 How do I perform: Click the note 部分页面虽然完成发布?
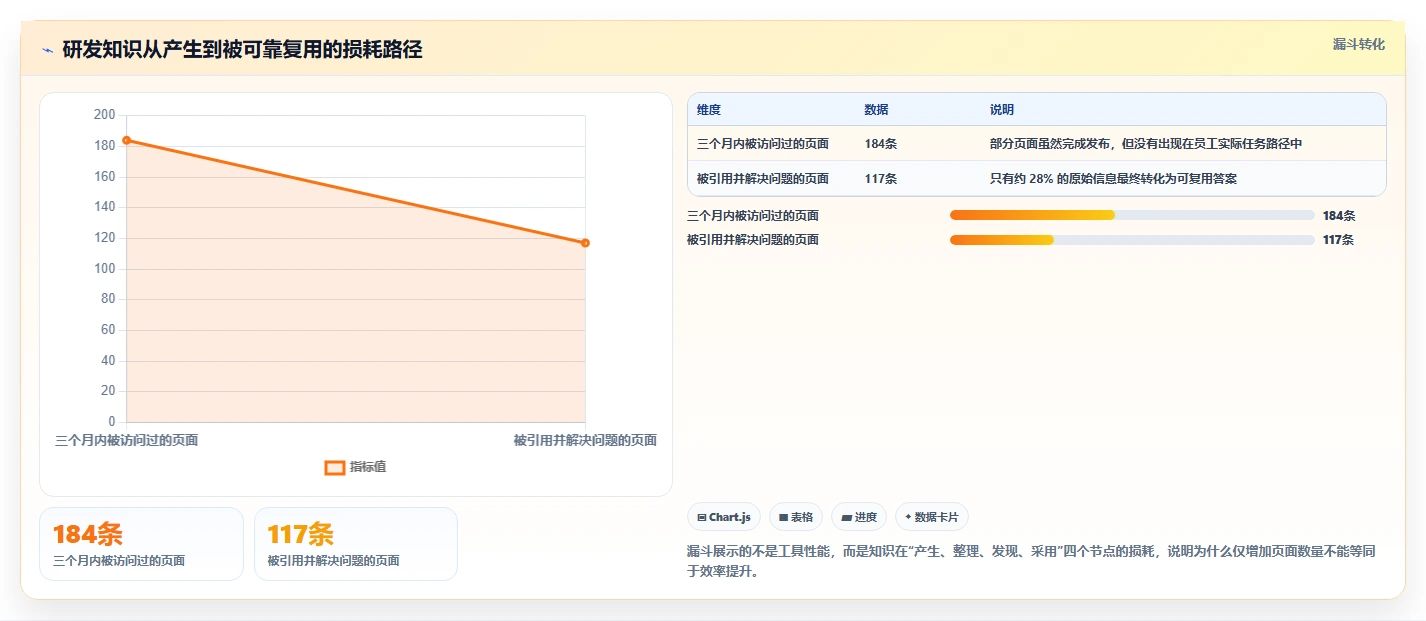[1146, 144]
